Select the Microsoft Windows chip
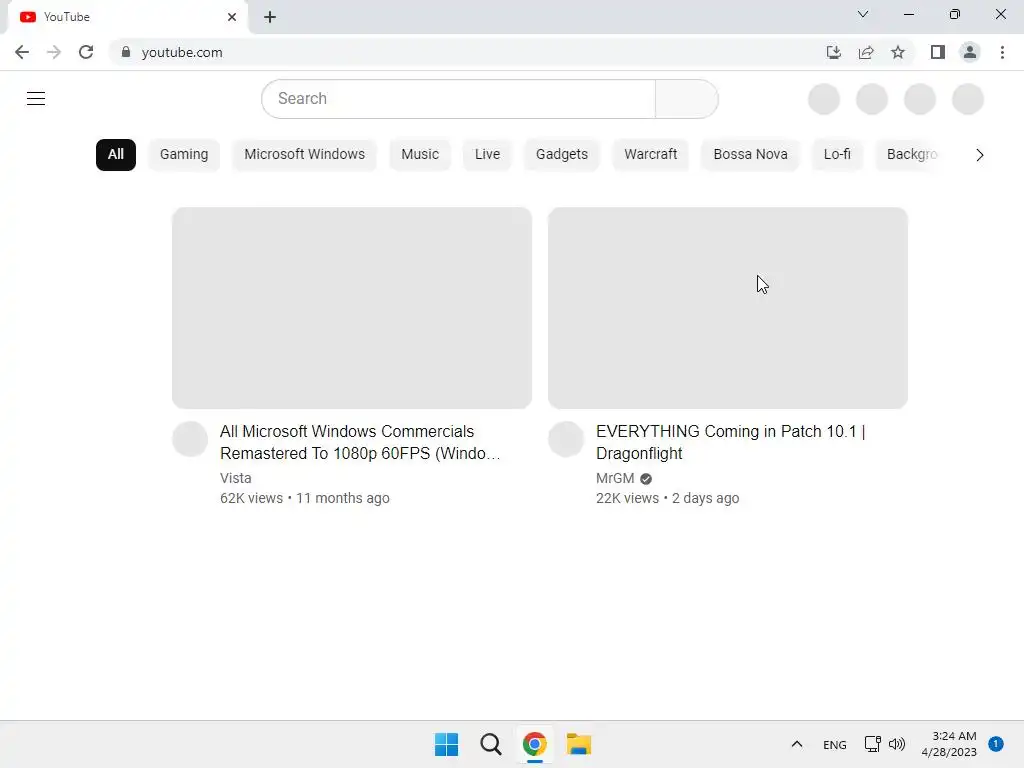Image resolution: width=1024 pixels, height=768 pixels. [x=304, y=155]
